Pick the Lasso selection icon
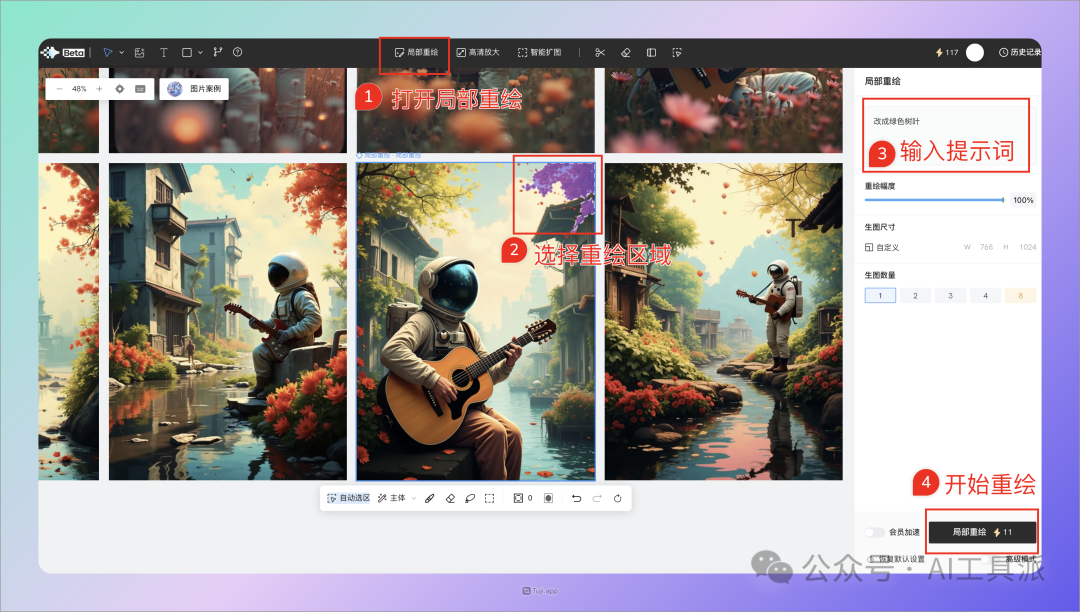The width and height of the screenshot is (1080, 612). (x=469, y=497)
